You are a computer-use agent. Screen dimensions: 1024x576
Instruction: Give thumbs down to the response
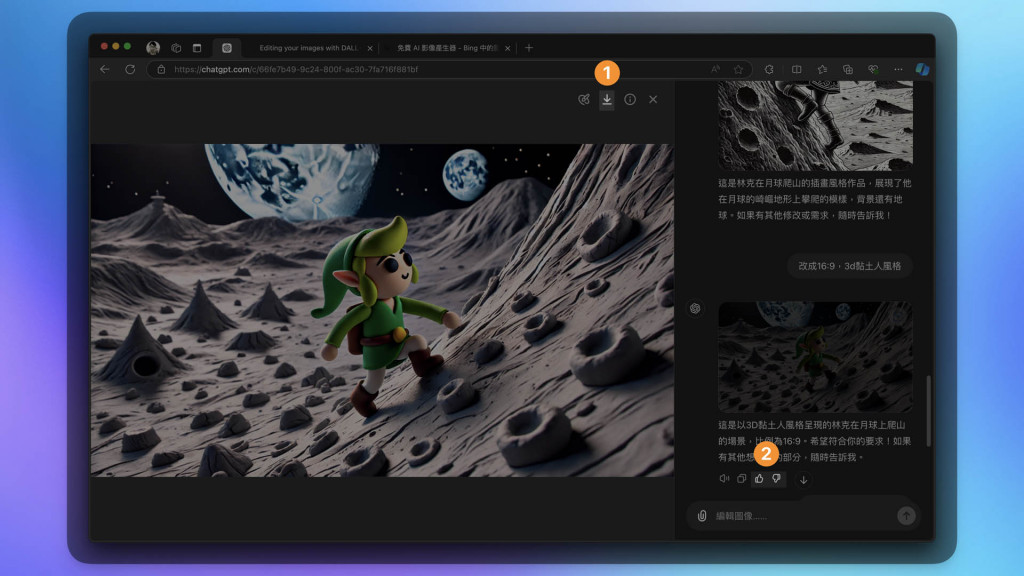click(776, 479)
